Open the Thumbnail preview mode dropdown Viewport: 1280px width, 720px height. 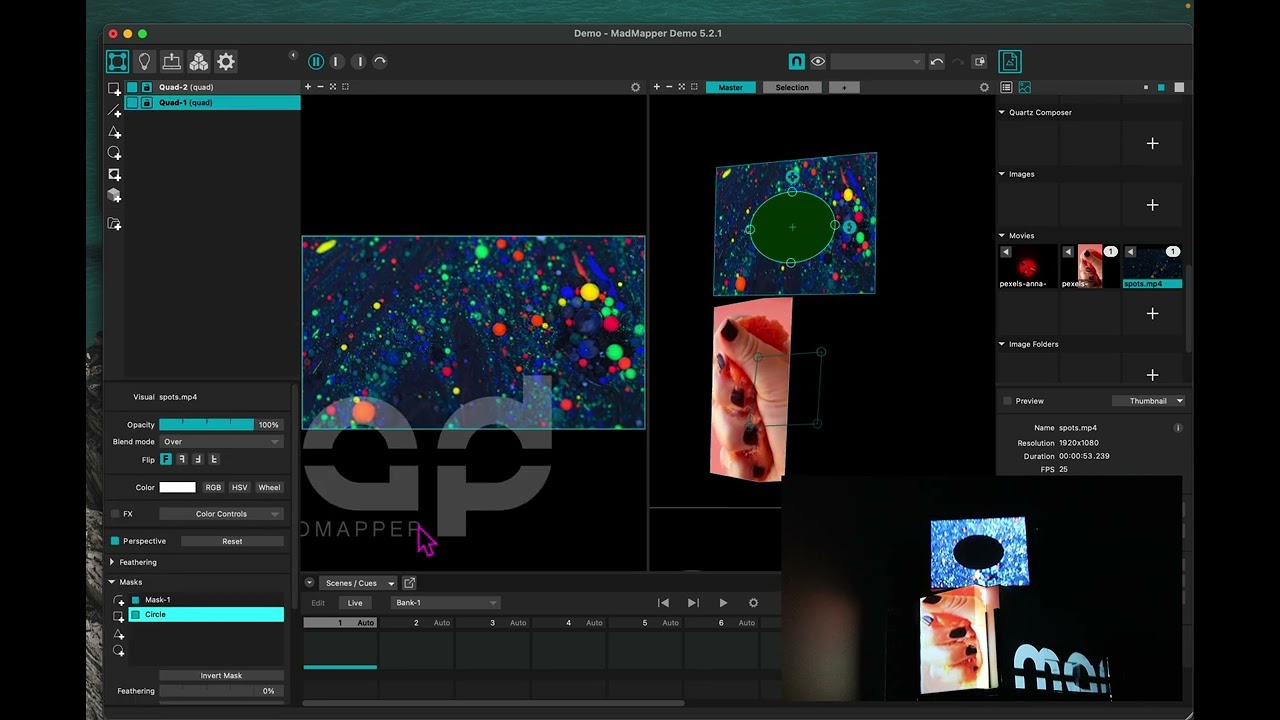1149,401
